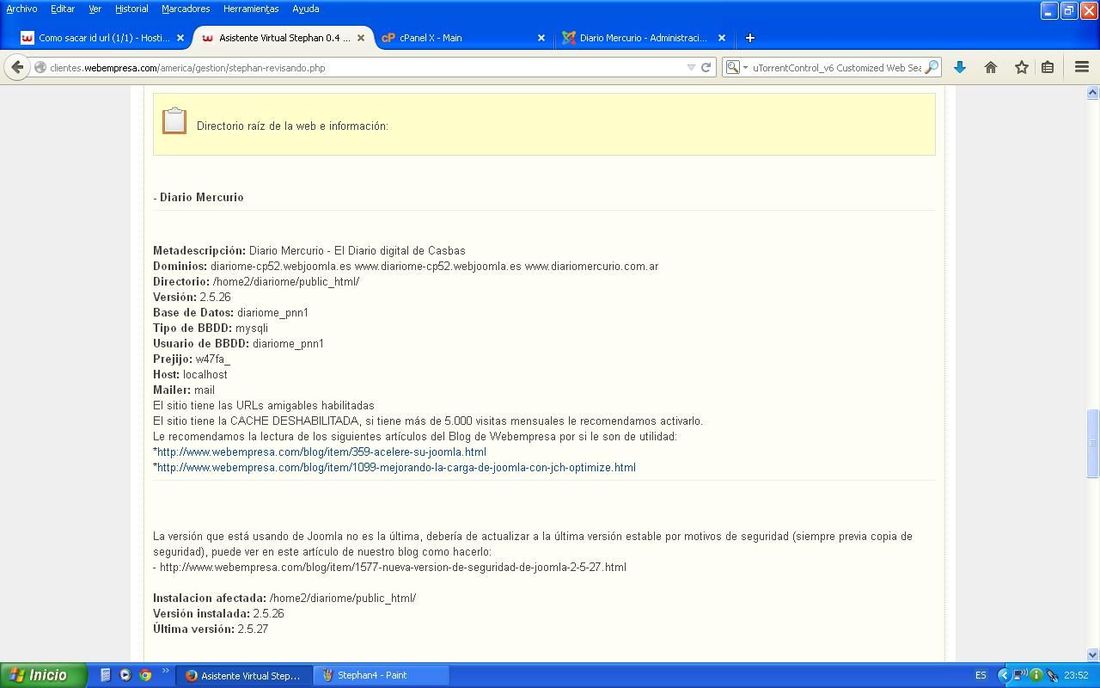Open the Firefox hamburger menu
The image size is (1100, 688).
(1082, 67)
